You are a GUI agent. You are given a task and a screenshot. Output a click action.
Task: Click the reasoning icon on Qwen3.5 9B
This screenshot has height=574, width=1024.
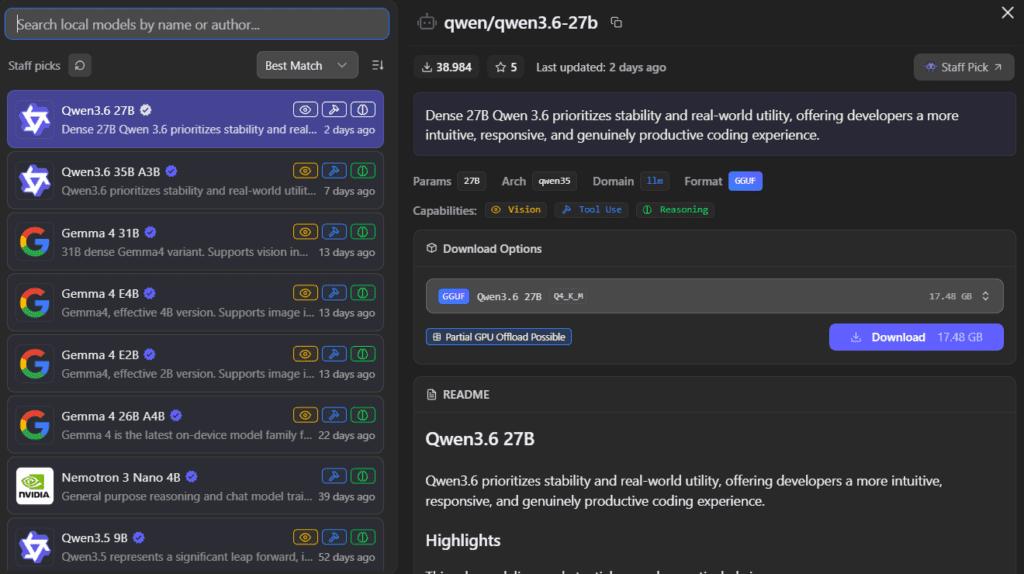(x=362, y=537)
